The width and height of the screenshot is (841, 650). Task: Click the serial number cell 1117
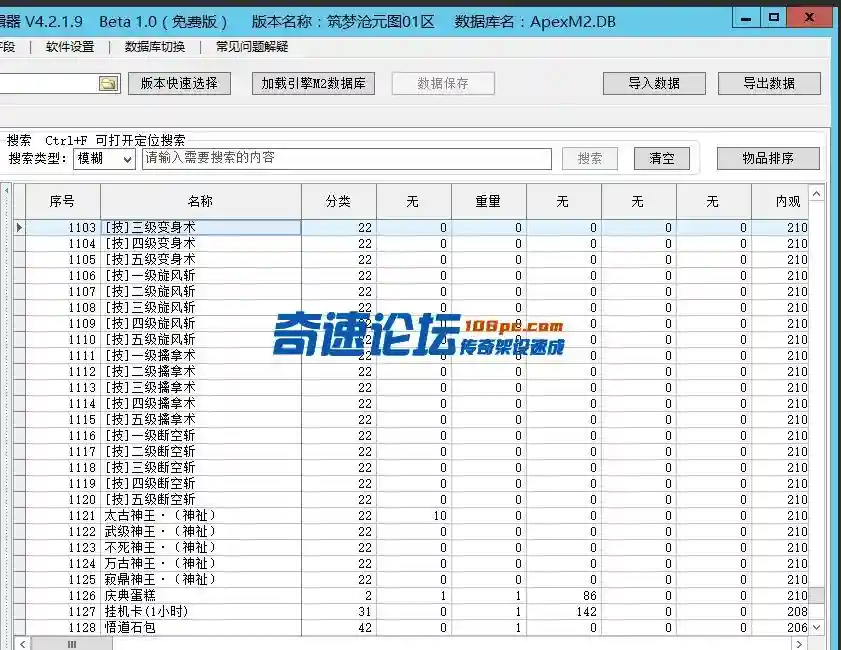tap(63, 452)
